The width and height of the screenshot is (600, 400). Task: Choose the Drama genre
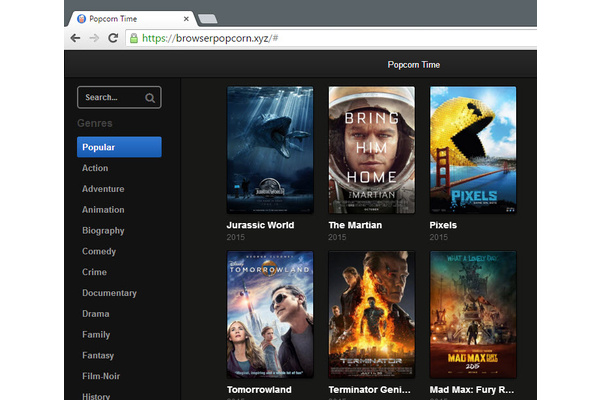click(96, 314)
